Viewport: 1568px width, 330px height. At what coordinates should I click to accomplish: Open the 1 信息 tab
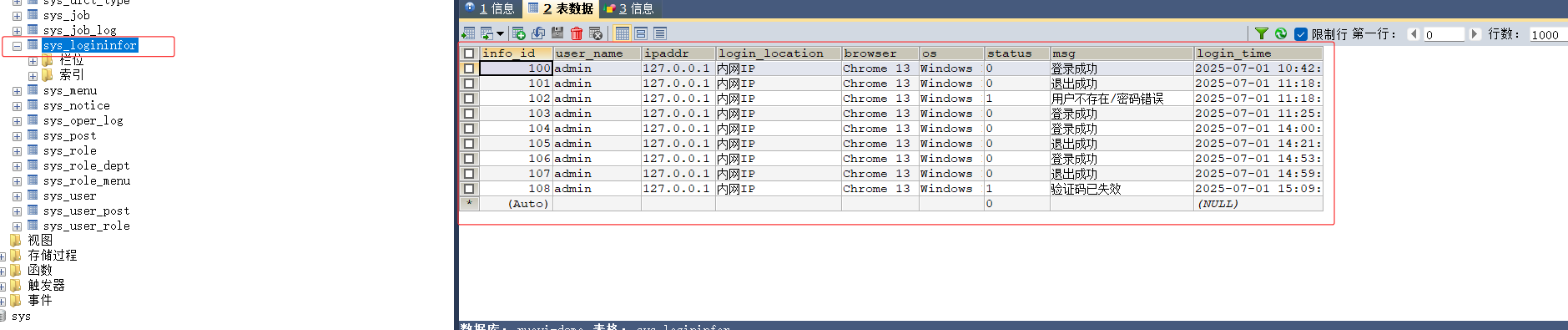(x=490, y=8)
